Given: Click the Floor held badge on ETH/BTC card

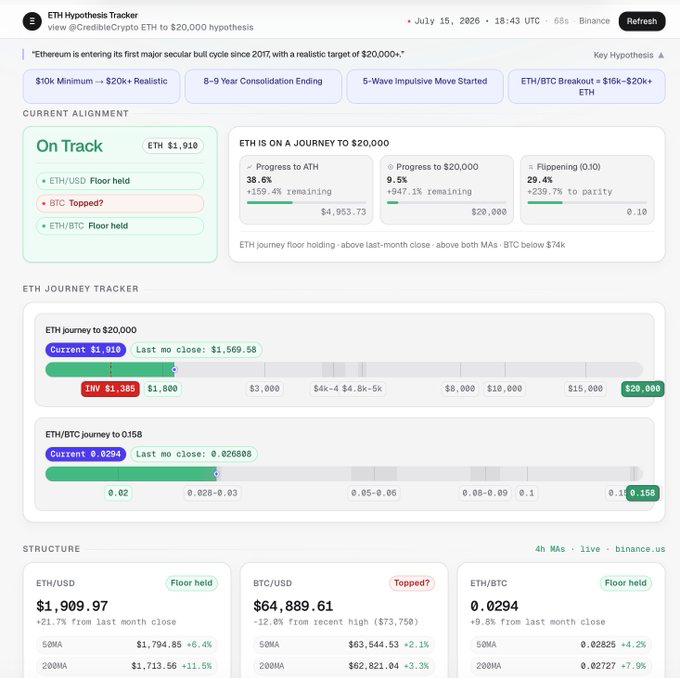Looking at the screenshot, I should click(x=625, y=583).
